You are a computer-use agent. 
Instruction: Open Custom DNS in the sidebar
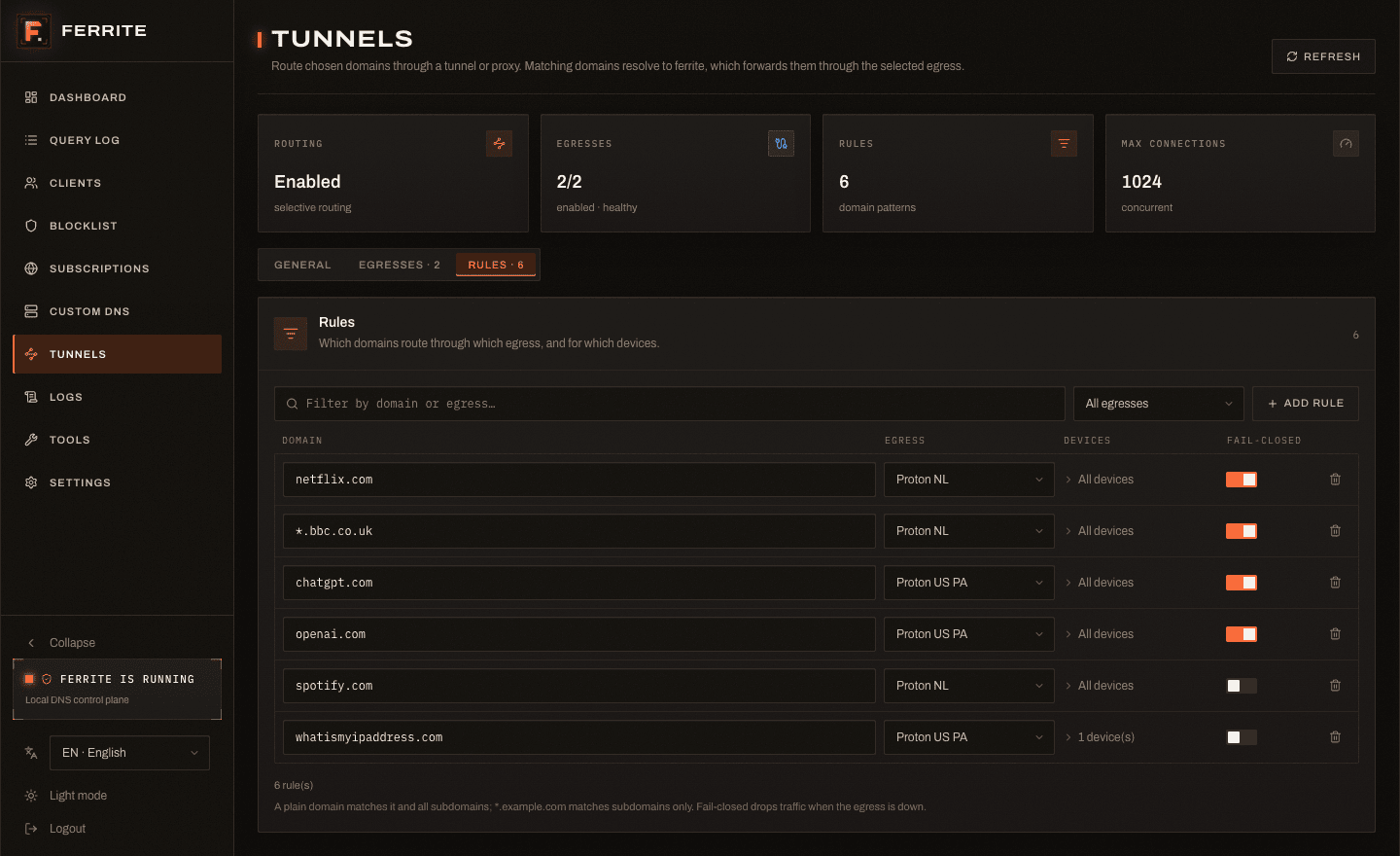[x=117, y=311]
